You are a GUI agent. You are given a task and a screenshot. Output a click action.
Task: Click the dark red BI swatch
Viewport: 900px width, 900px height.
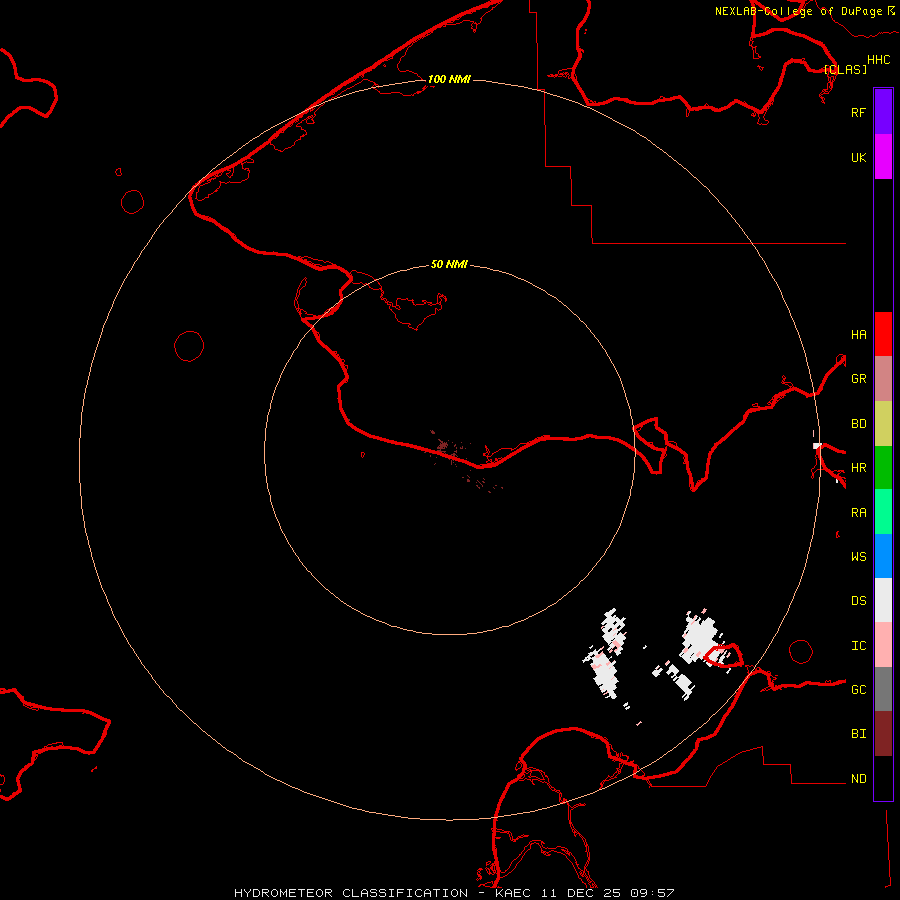tap(883, 734)
